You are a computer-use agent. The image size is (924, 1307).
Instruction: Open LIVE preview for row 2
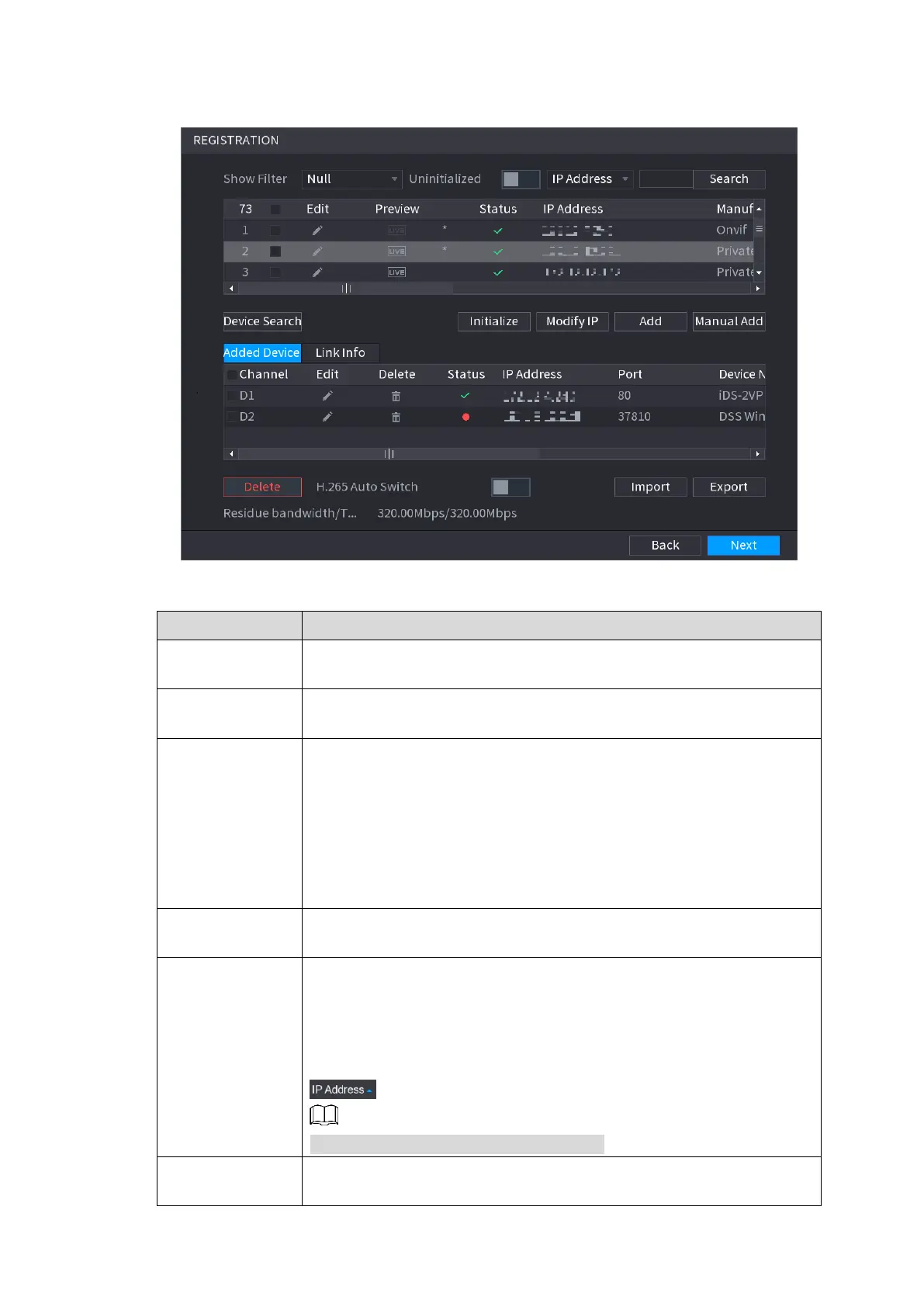tap(396, 251)
